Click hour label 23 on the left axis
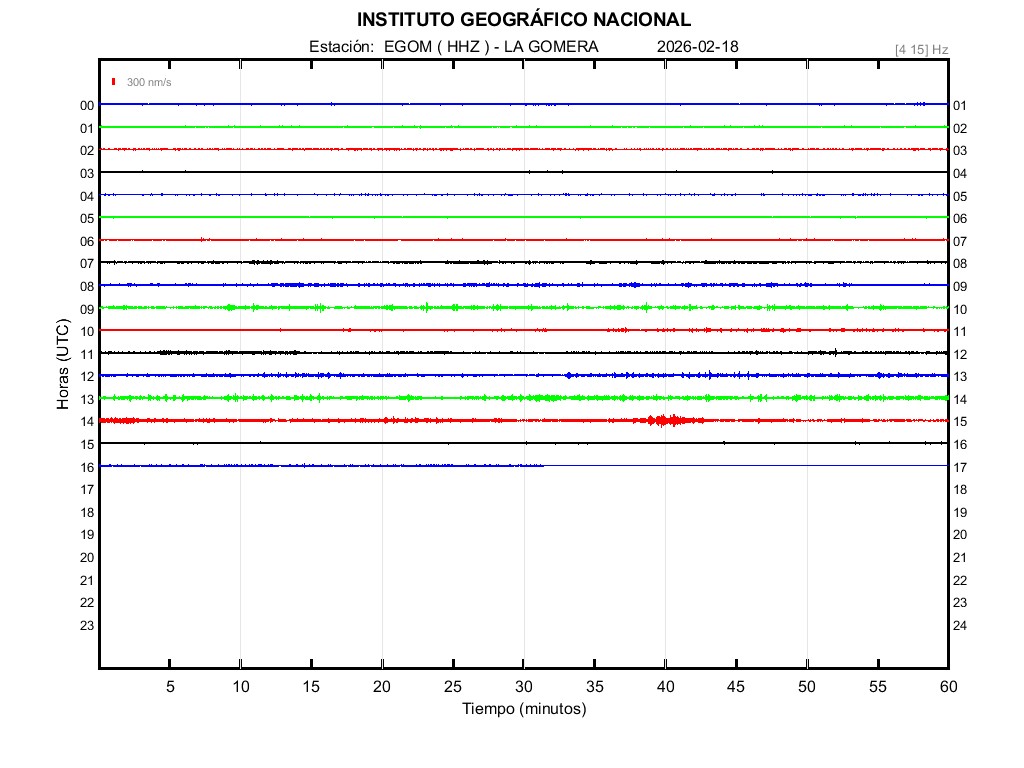 click(x=87, y=626)
